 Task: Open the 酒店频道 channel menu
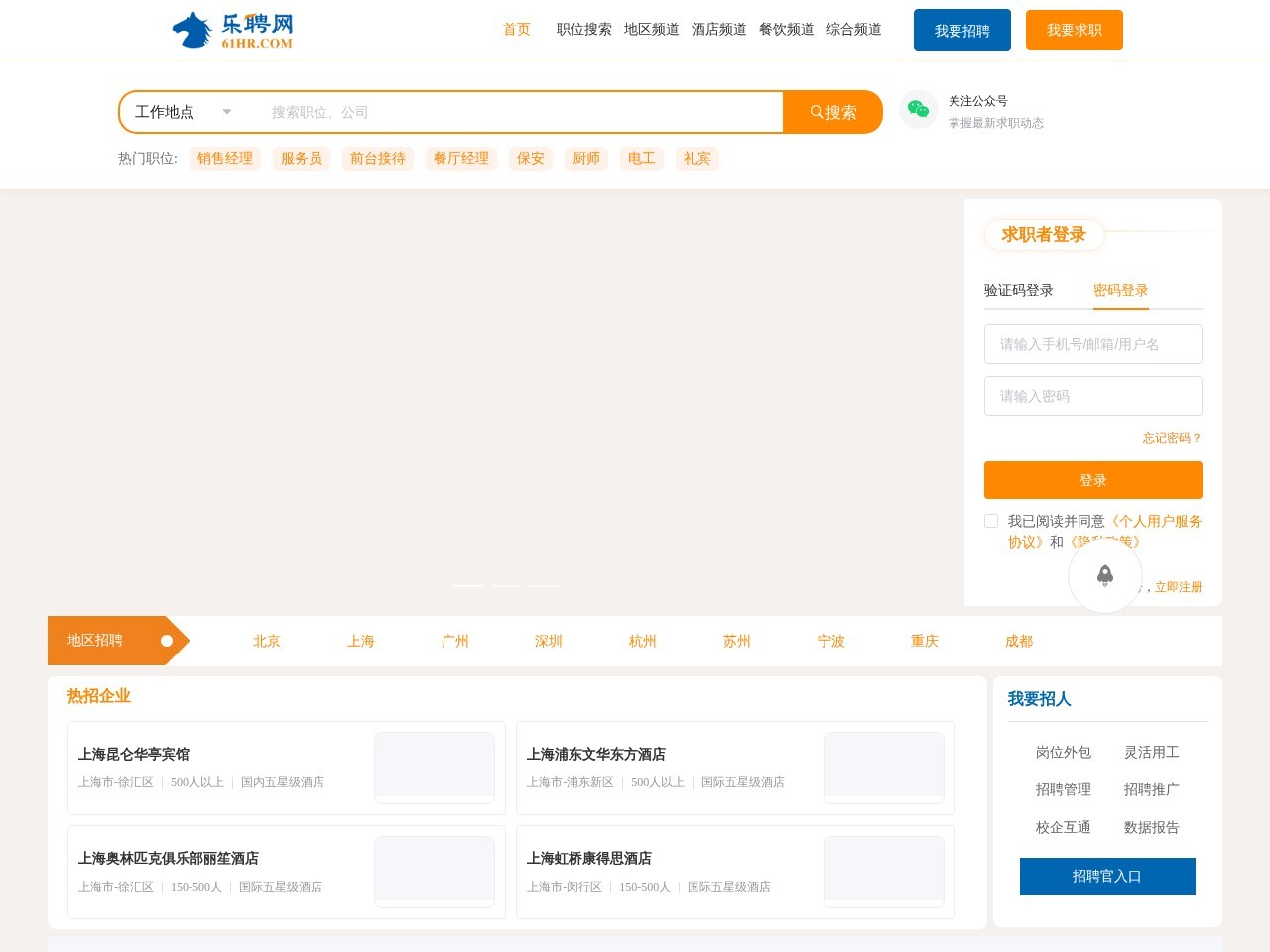[719, 29]
